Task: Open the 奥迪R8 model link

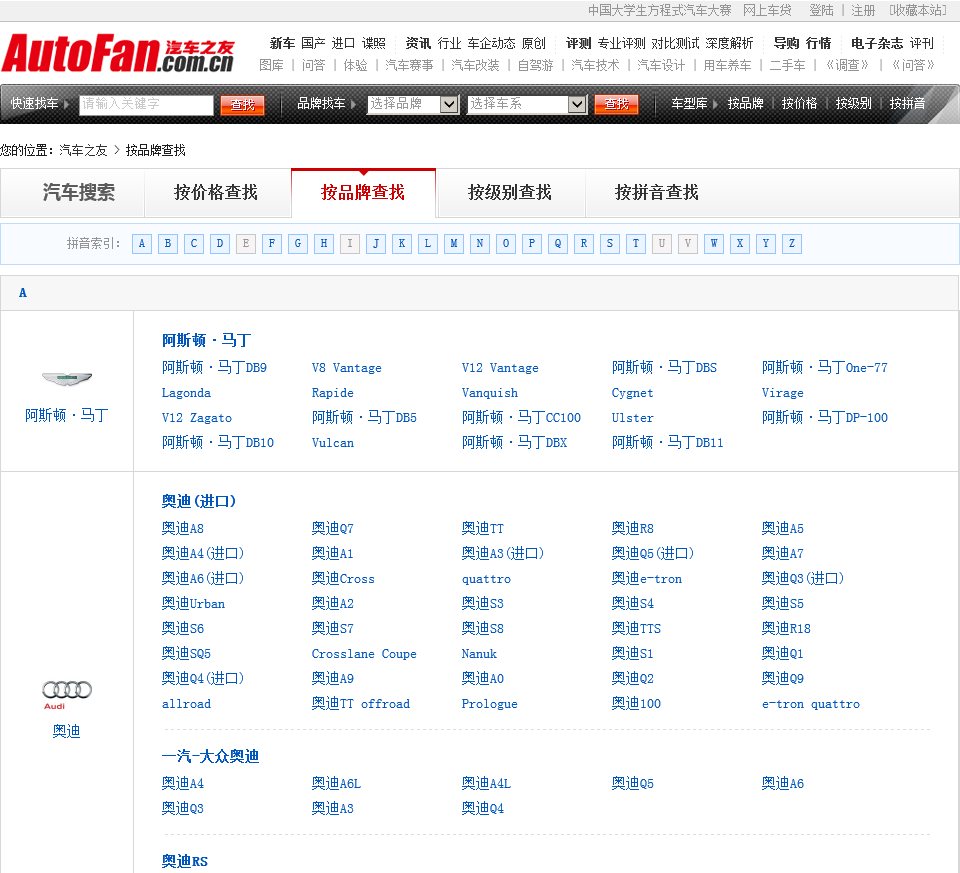Action: click(x=632, y=528)
